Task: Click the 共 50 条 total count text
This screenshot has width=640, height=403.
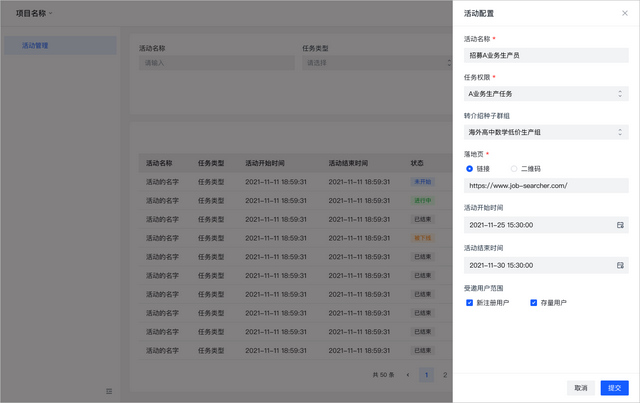Action: pos(383,375)
